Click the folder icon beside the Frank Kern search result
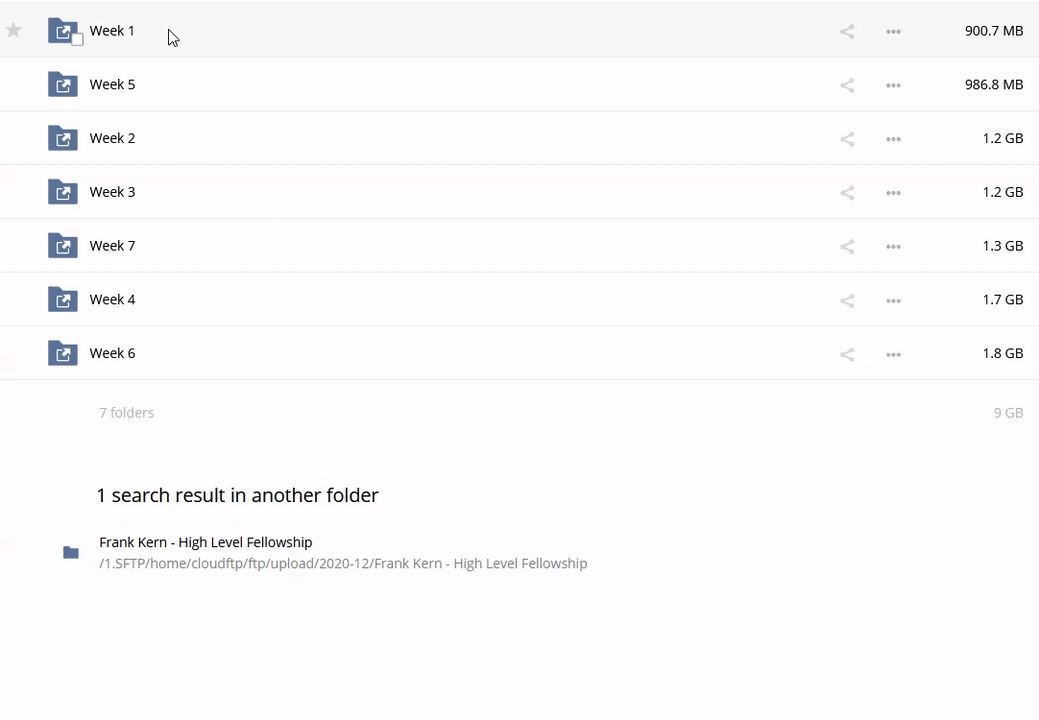The image size is (1039, 720). pos(71,552)
